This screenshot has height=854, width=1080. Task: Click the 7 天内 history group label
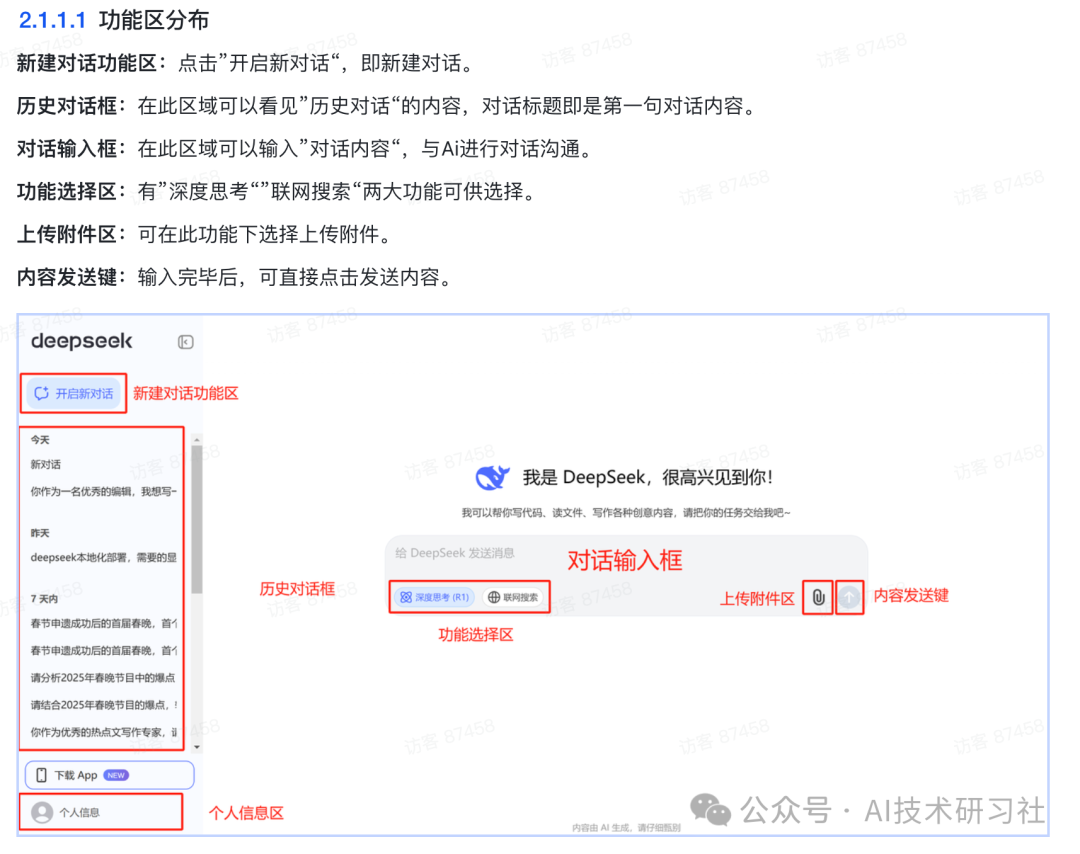(x=44, y=599)
